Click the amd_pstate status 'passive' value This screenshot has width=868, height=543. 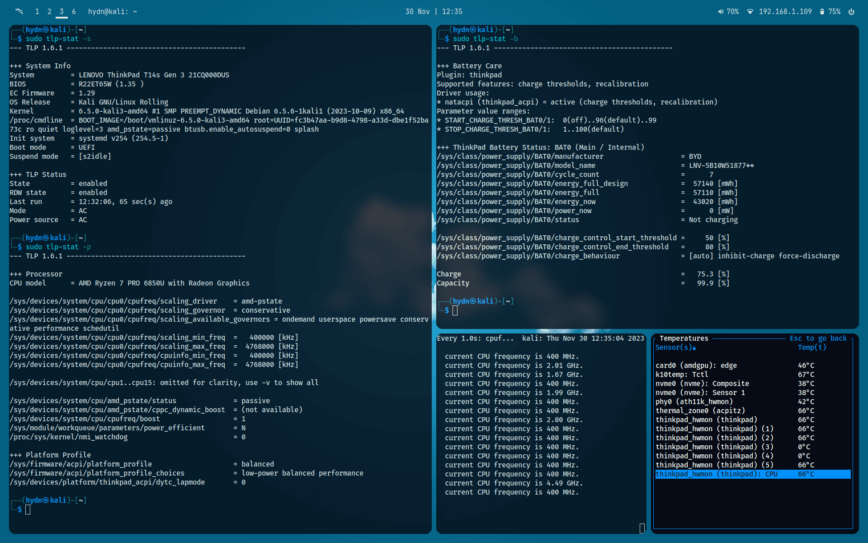click(x=256, y=401)
